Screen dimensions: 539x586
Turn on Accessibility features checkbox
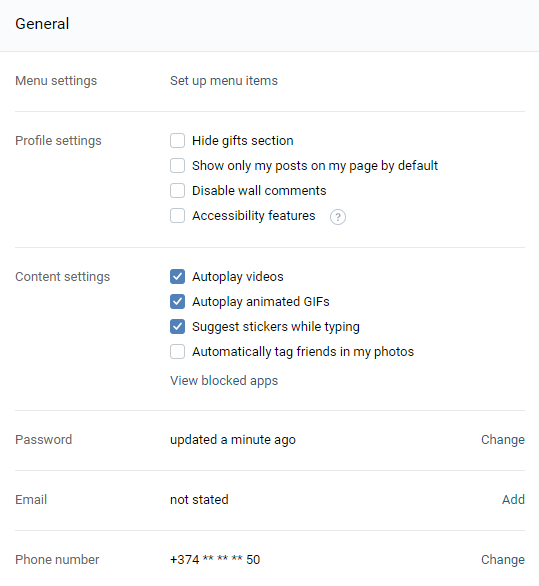(x=178, y=216)
